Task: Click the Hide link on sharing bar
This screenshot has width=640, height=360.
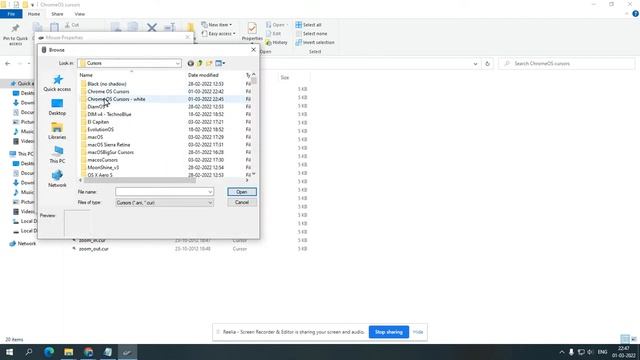Action: coord(418,332)
